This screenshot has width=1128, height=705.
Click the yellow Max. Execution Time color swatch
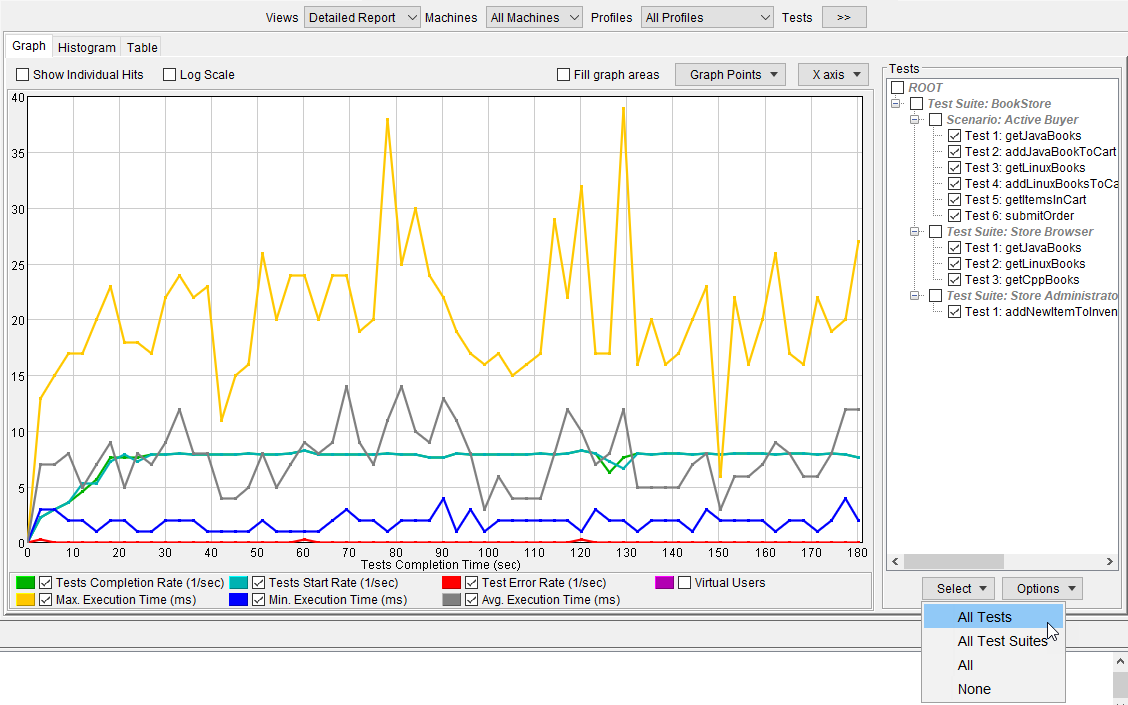25,599
